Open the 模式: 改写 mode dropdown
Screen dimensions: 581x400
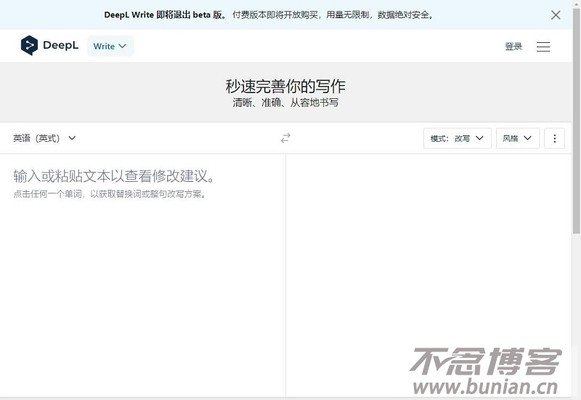point(457,138)
